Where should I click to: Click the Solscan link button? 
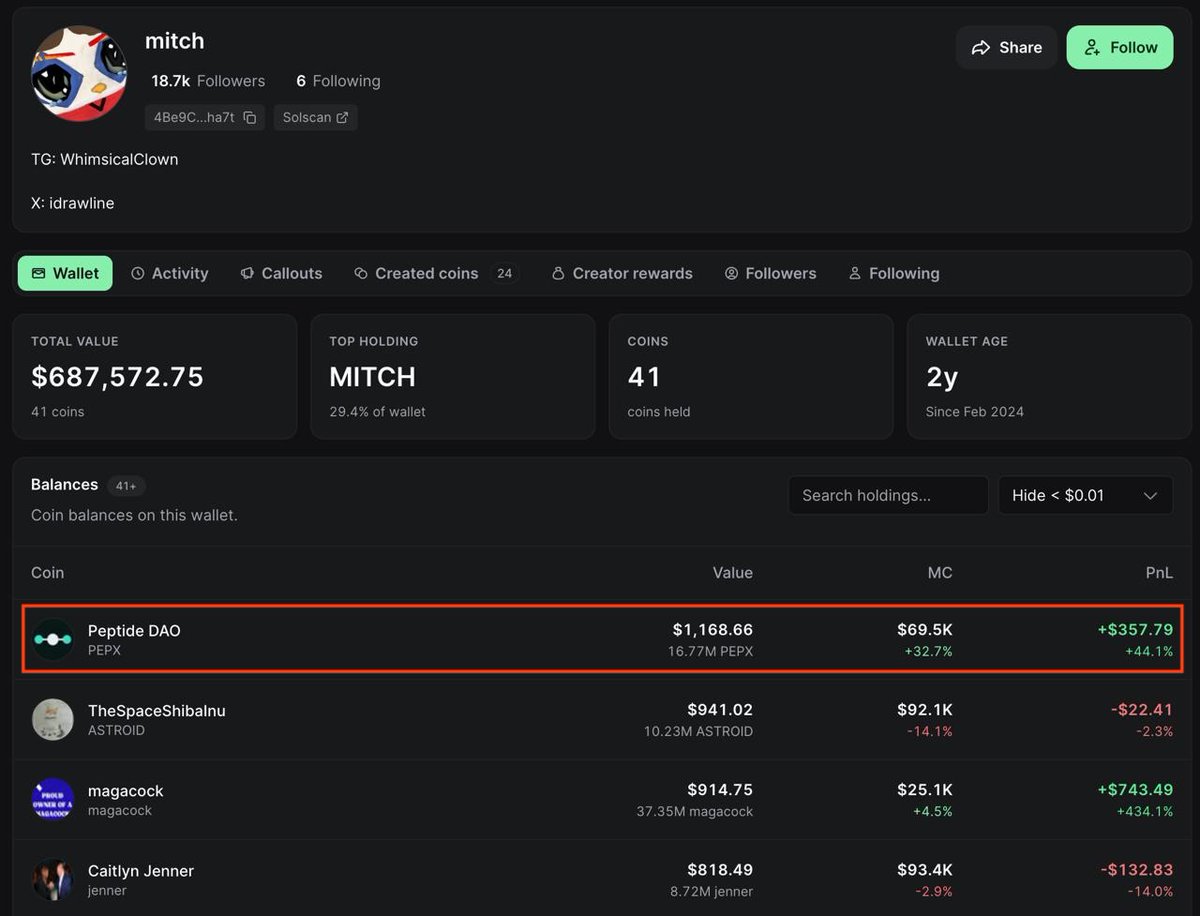315,118
